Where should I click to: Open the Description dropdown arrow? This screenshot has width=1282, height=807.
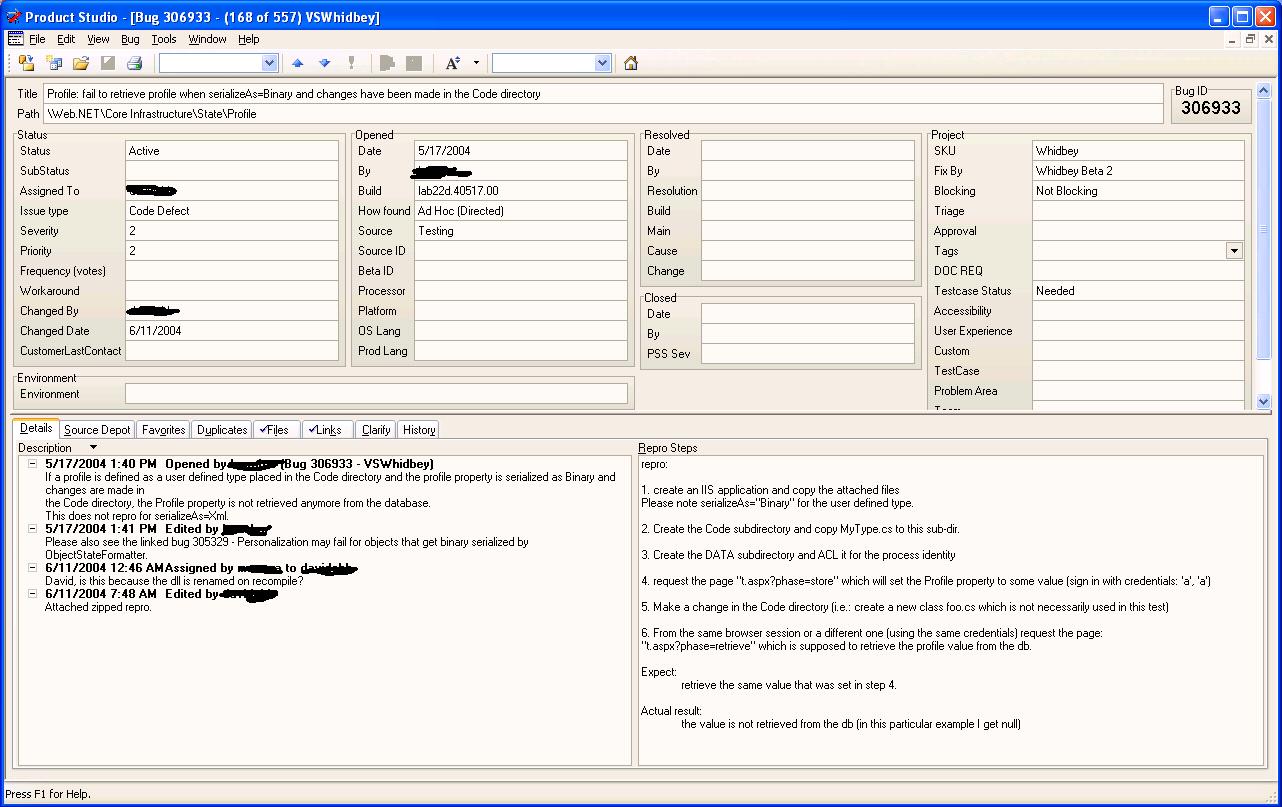(93, 448)
